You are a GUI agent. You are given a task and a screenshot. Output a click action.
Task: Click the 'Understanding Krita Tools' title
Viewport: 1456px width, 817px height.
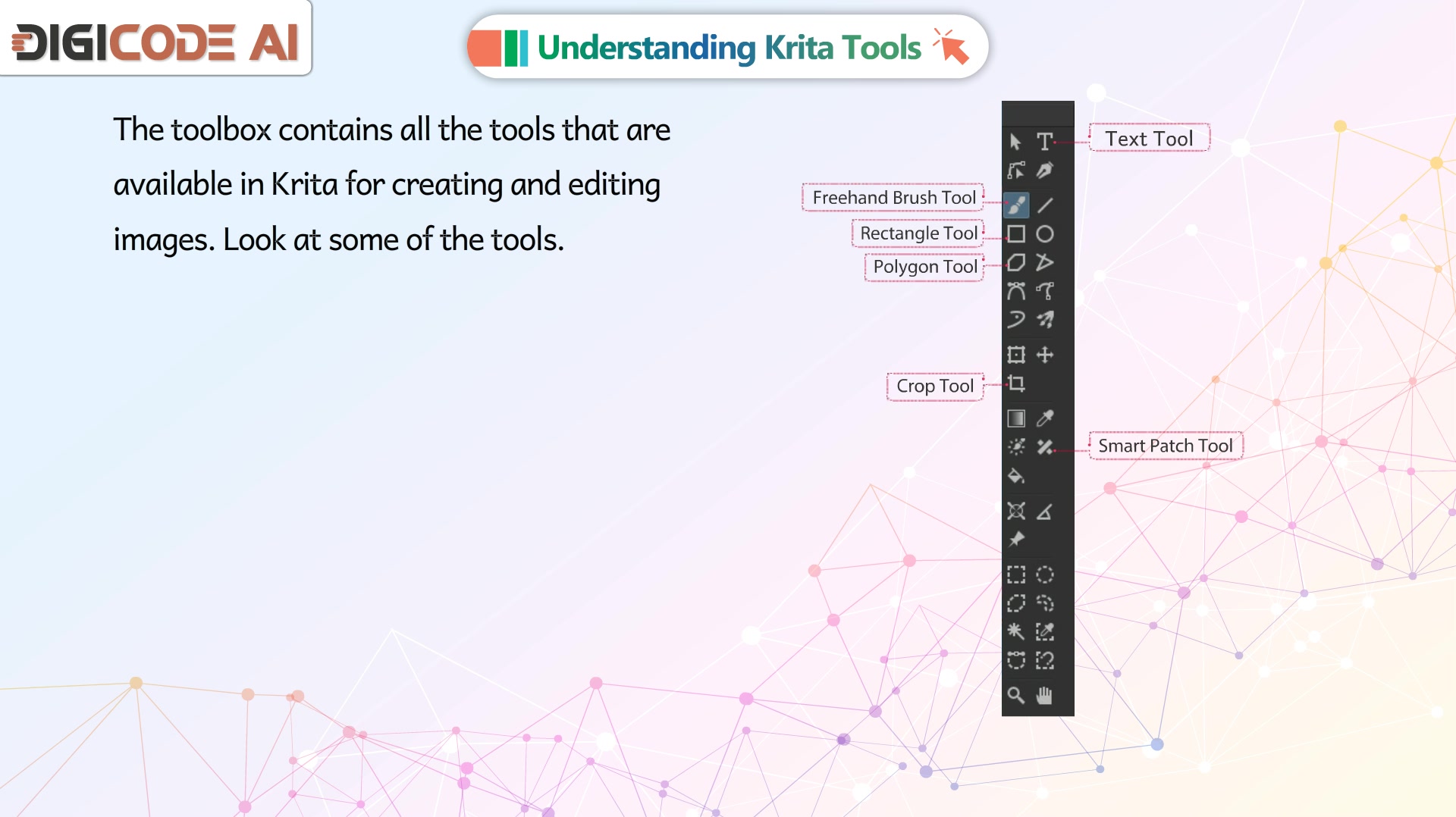729,48
